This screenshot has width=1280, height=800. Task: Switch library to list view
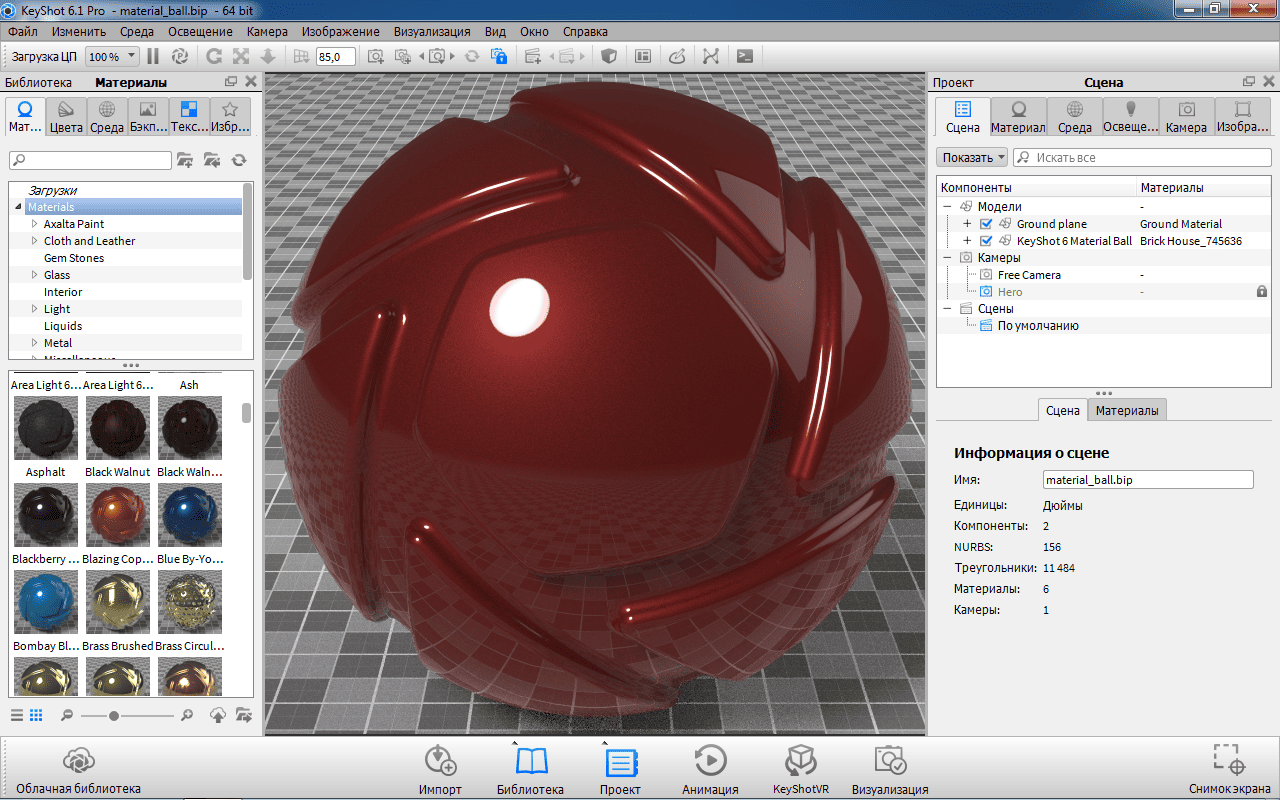[x=17, y=715]
